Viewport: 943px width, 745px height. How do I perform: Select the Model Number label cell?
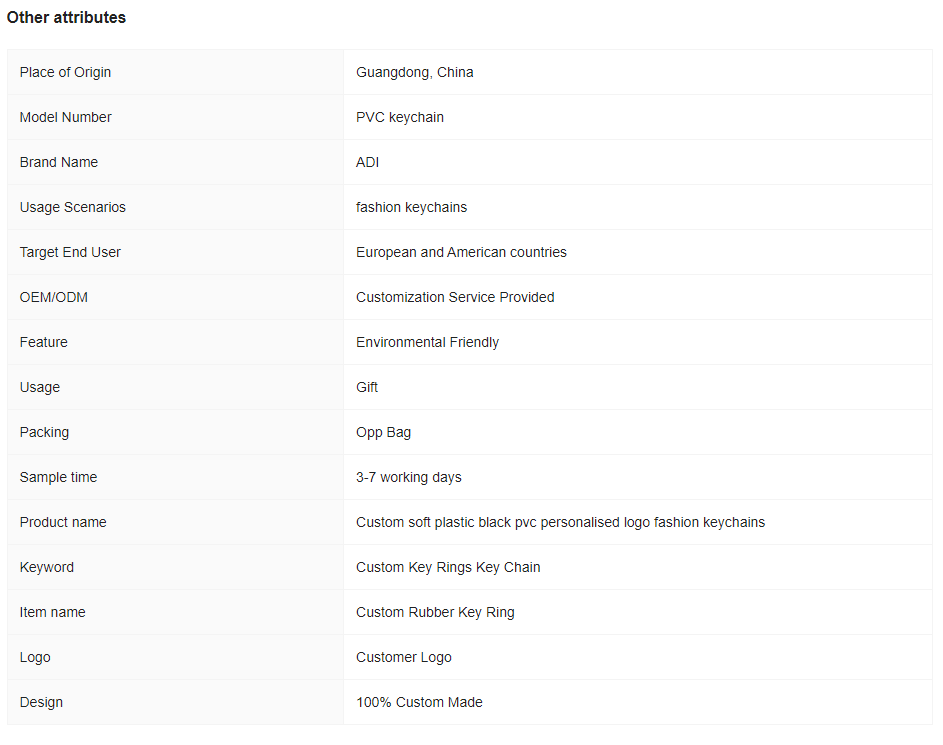coord(175,117)
